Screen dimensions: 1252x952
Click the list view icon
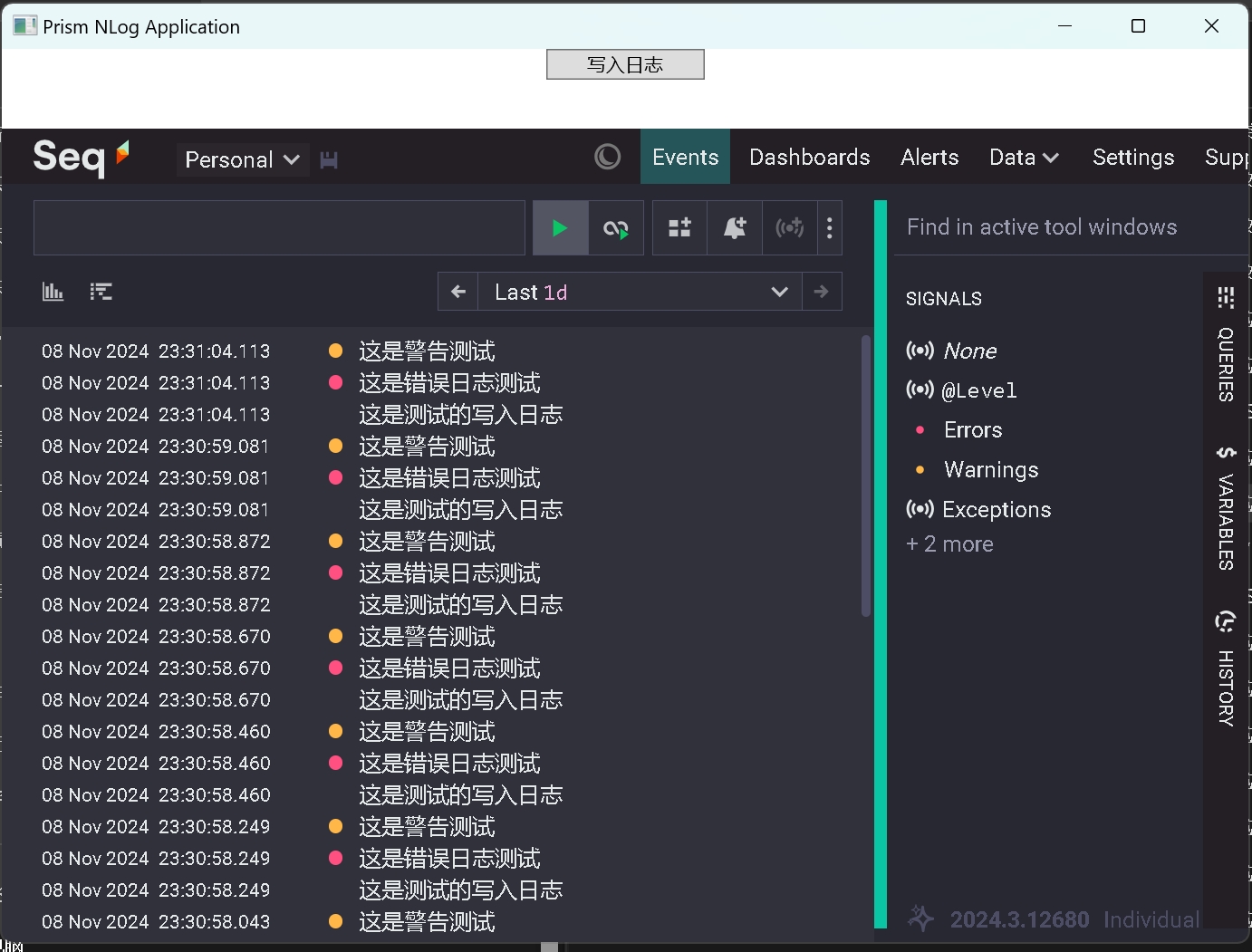click(101, 292)
